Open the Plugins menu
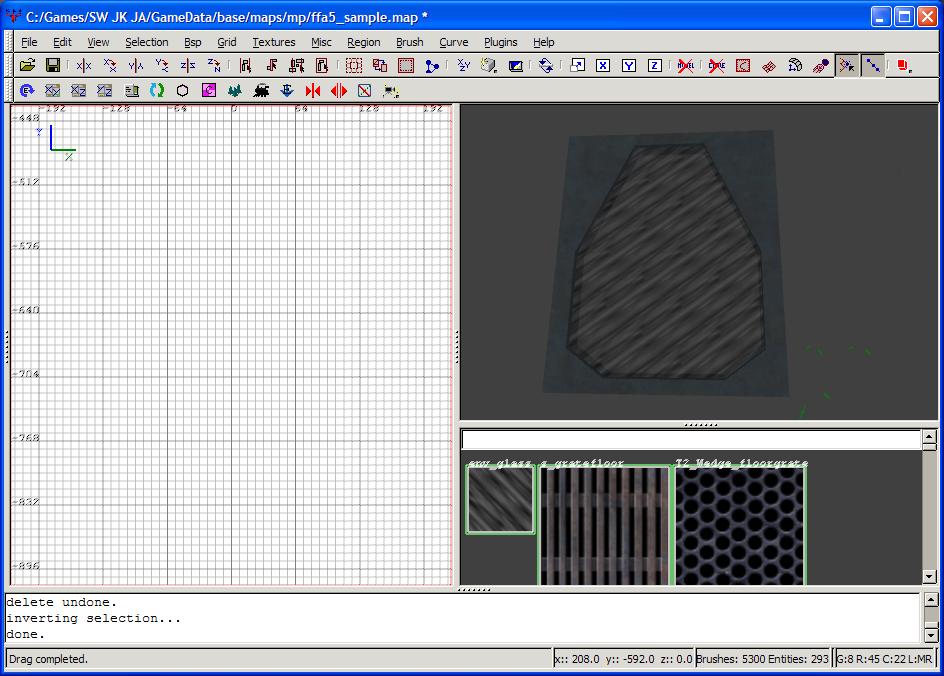The image size is (944, 676). [x=501, y=42]
